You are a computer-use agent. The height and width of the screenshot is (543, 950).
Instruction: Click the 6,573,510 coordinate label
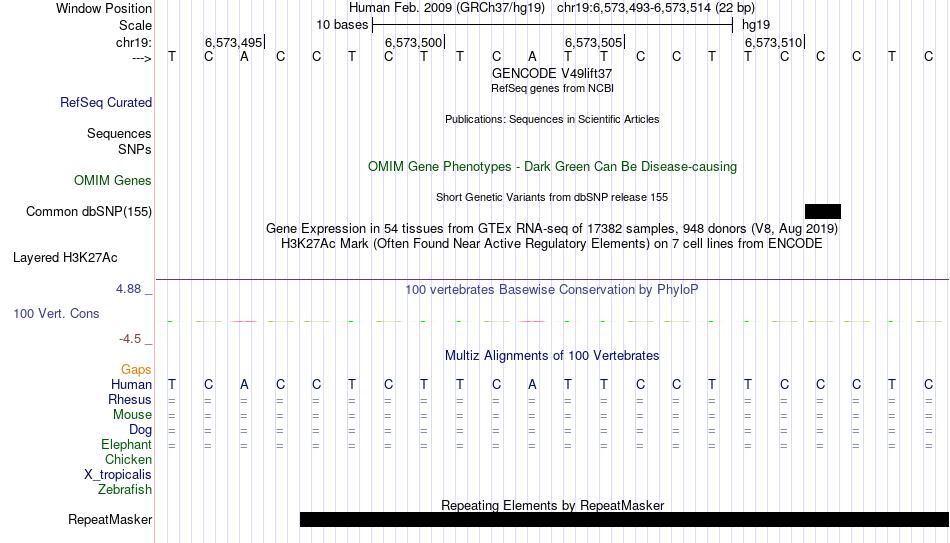[773, 42]
